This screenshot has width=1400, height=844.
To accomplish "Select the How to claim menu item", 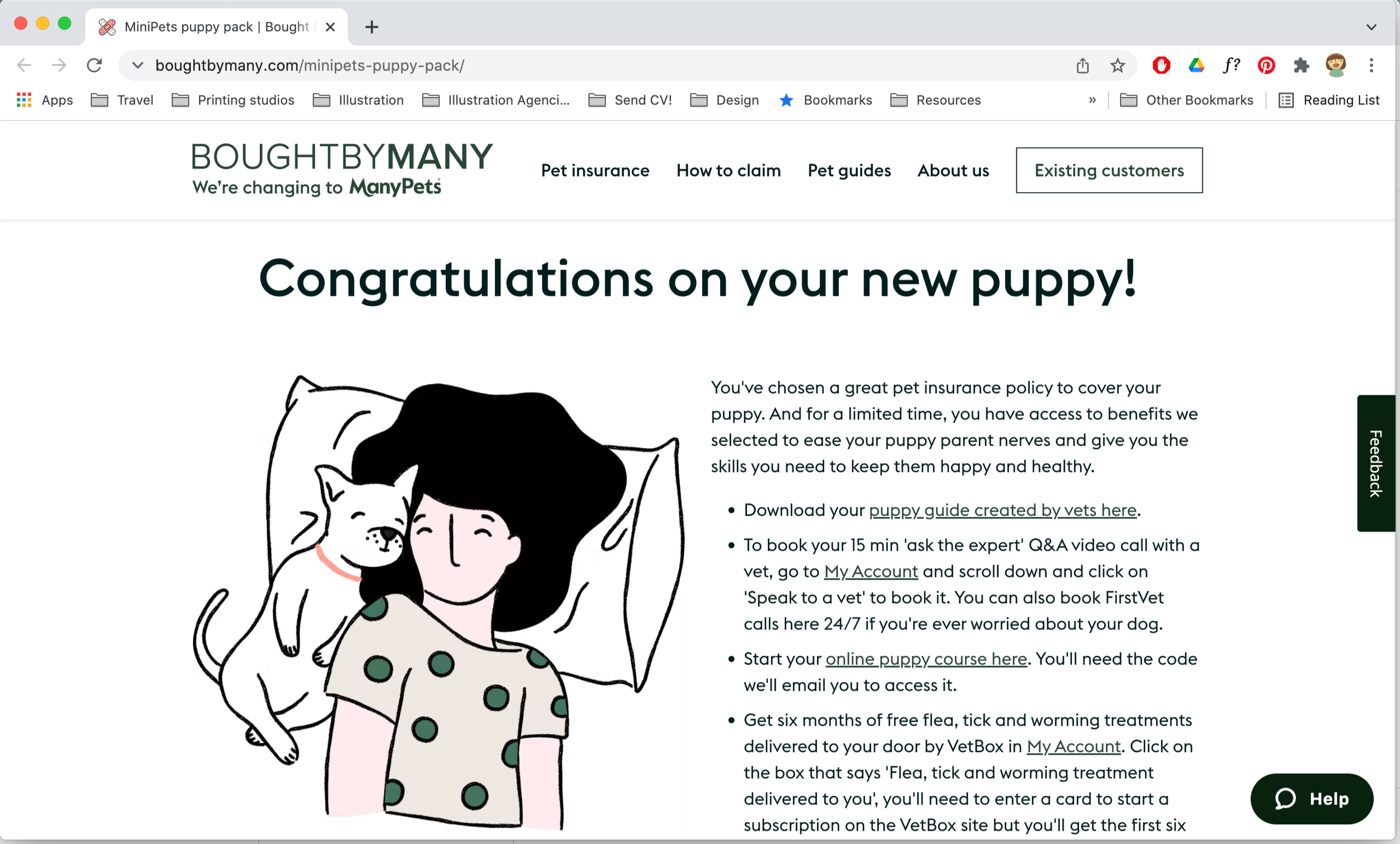I will point(728,170).
